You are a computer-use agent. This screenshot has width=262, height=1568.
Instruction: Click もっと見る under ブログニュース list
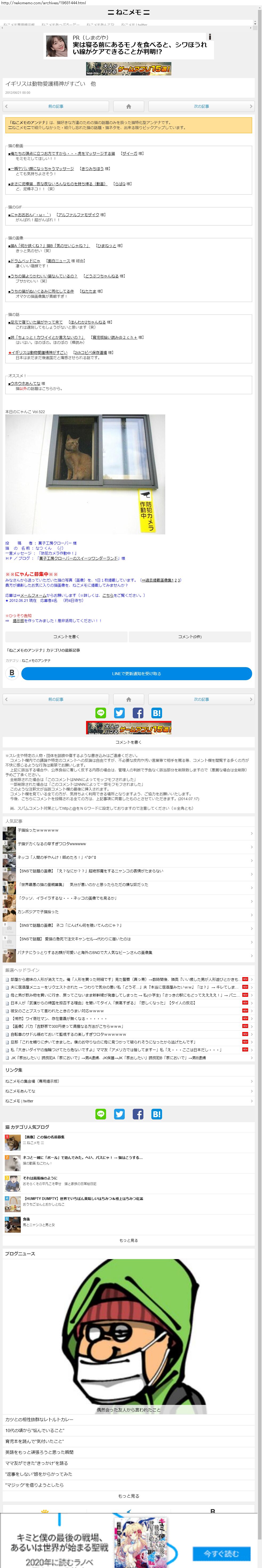pyautogui.click(x=128, y=1496)
